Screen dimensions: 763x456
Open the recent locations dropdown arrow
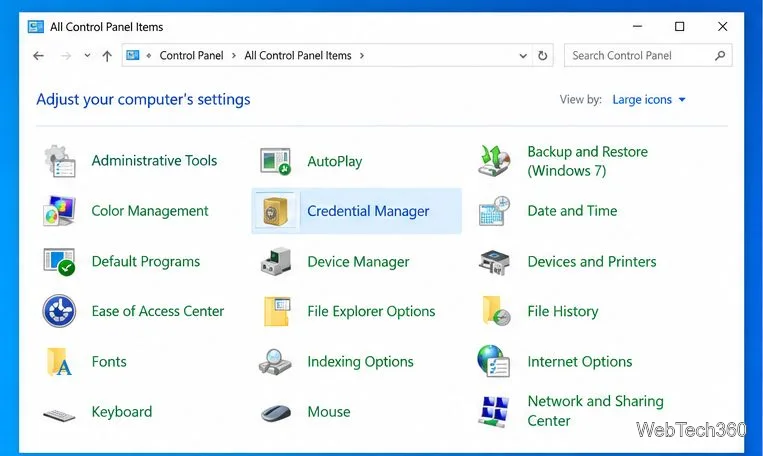tap(87, 55)
